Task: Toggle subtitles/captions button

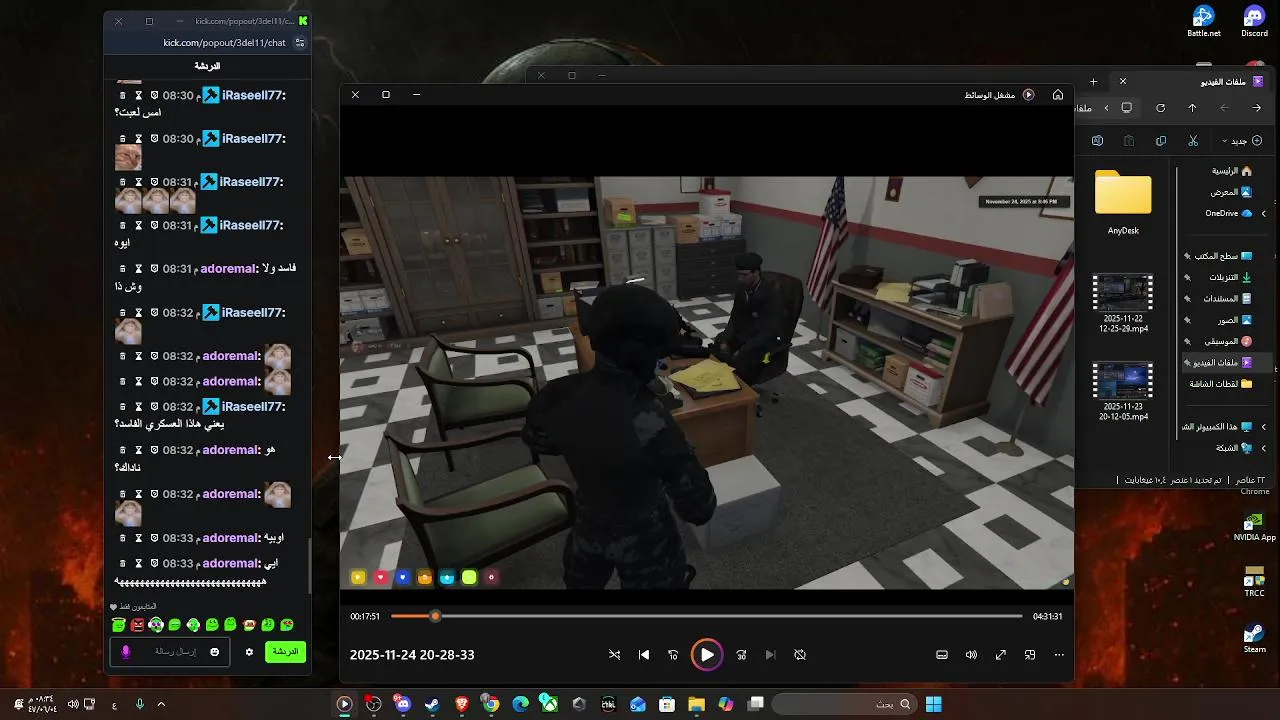Action: [x=942, y=655]
